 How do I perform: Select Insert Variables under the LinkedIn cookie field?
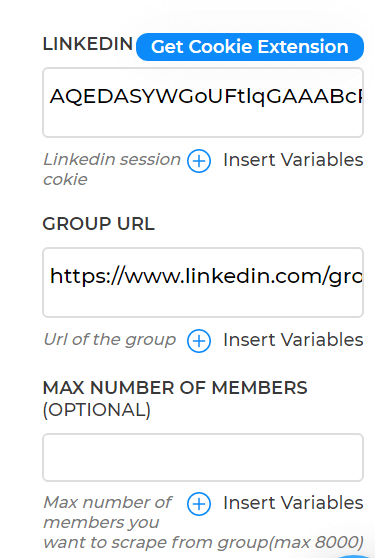tap(293, 160)
